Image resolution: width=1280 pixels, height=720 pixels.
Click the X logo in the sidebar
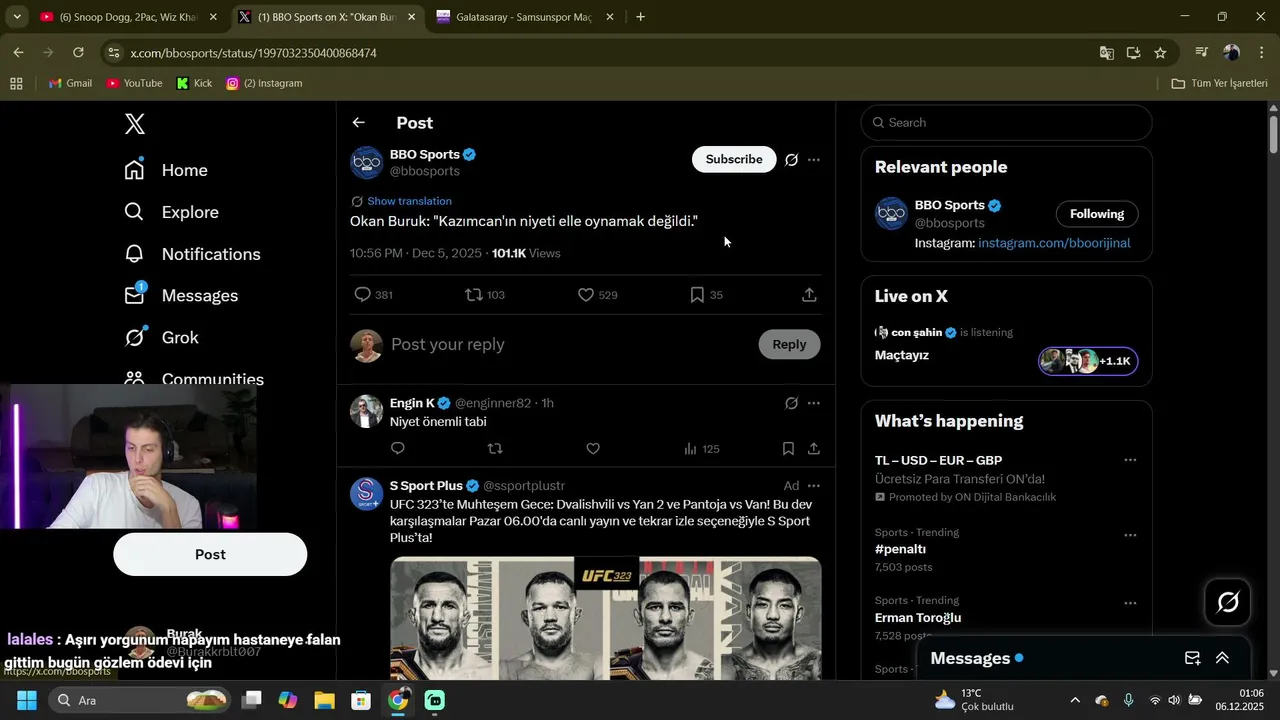pos(135,124)
